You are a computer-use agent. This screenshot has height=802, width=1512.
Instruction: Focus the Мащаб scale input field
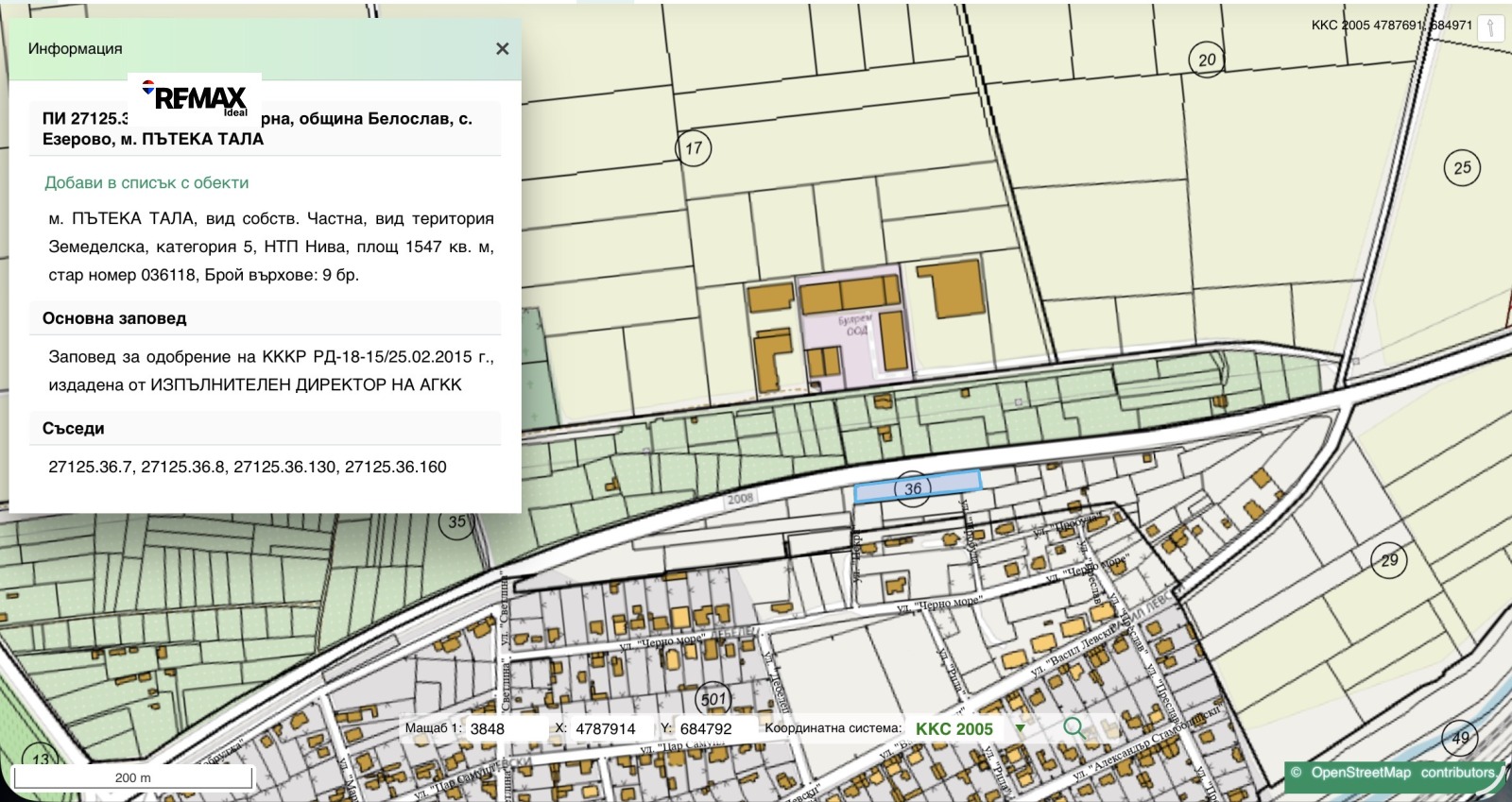pos(506,728)
